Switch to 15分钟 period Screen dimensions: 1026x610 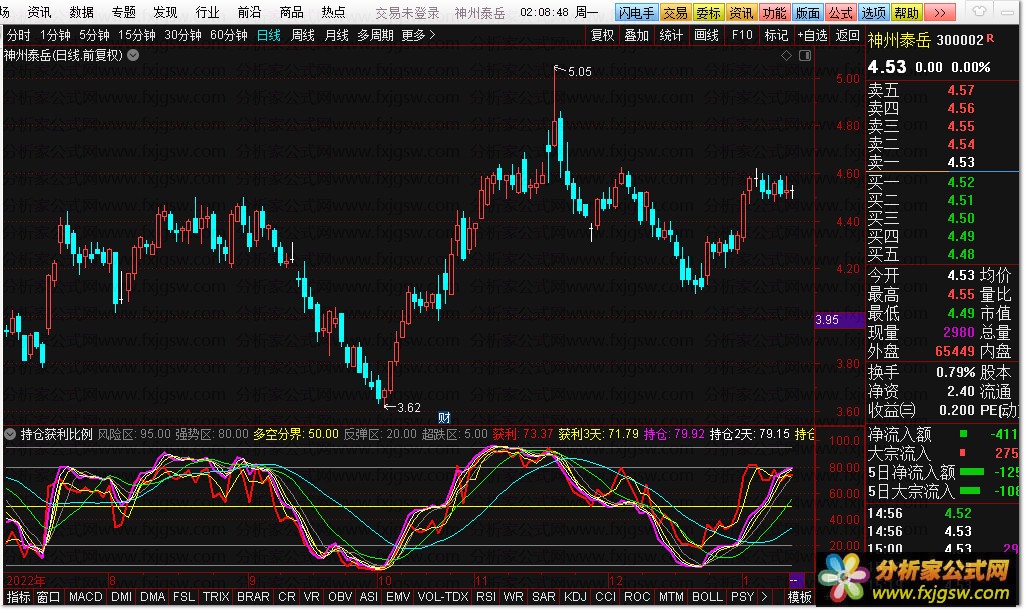[x=137, y=35]
